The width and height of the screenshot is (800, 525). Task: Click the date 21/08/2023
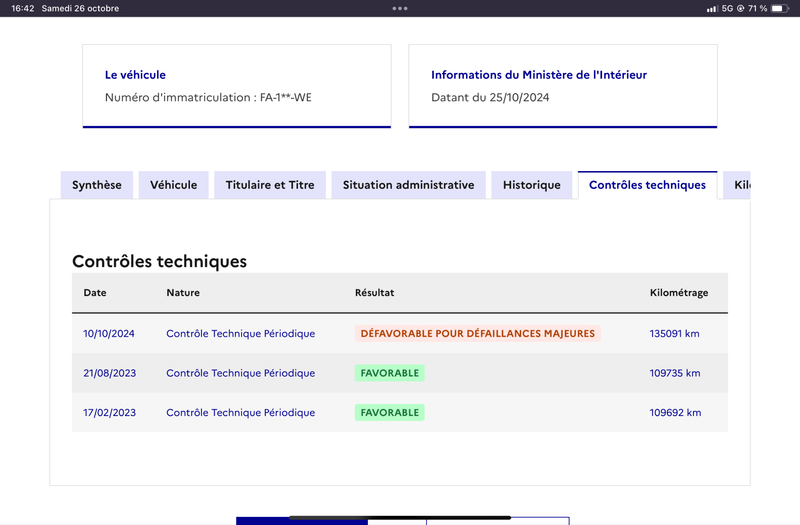click(110, 373)
